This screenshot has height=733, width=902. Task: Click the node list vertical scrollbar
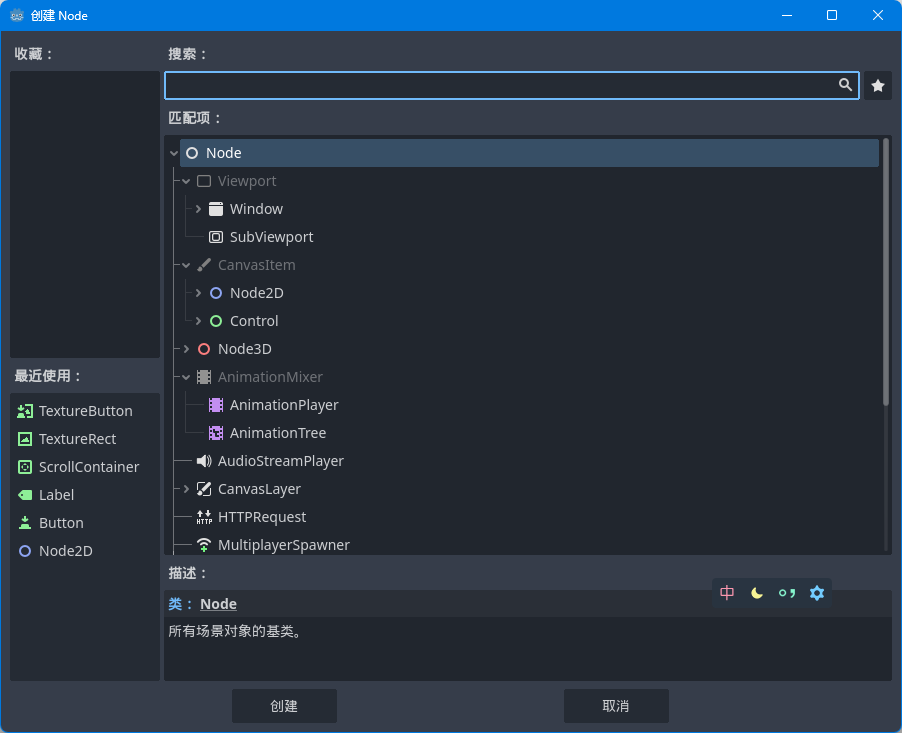(x=886, y=270)
